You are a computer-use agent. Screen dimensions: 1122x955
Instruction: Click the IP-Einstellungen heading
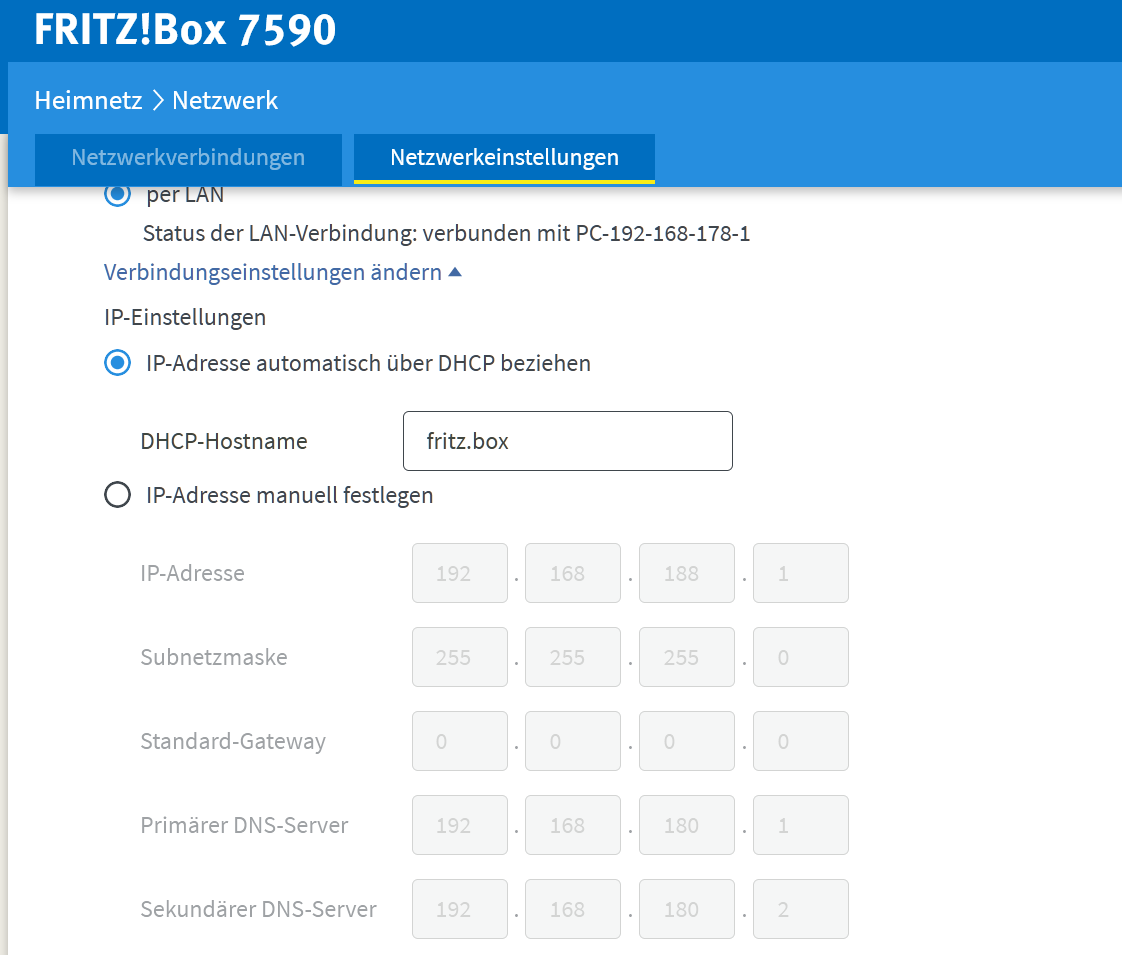185,317
